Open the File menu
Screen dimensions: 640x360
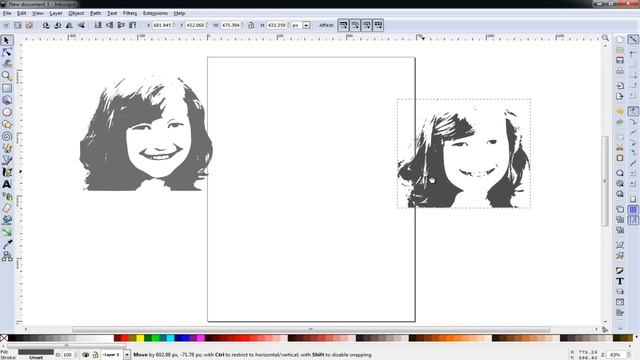[x=7, y=13]
